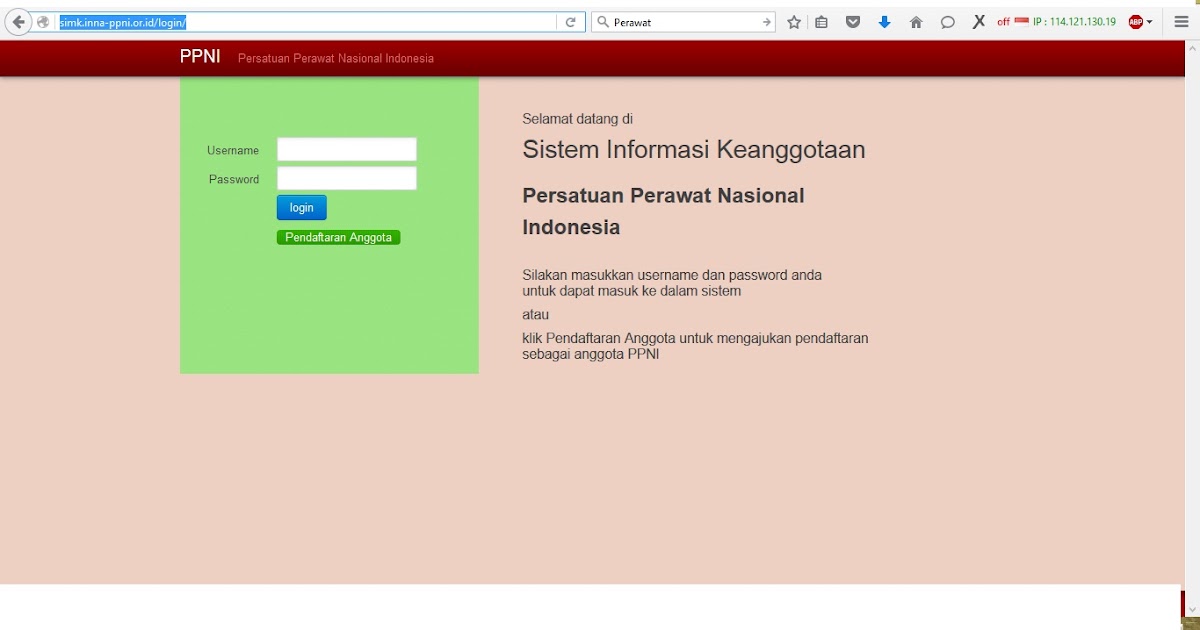The height and width of the screenshot is (630, 1200).
Task: Click the login button
Action: point(301,207)
